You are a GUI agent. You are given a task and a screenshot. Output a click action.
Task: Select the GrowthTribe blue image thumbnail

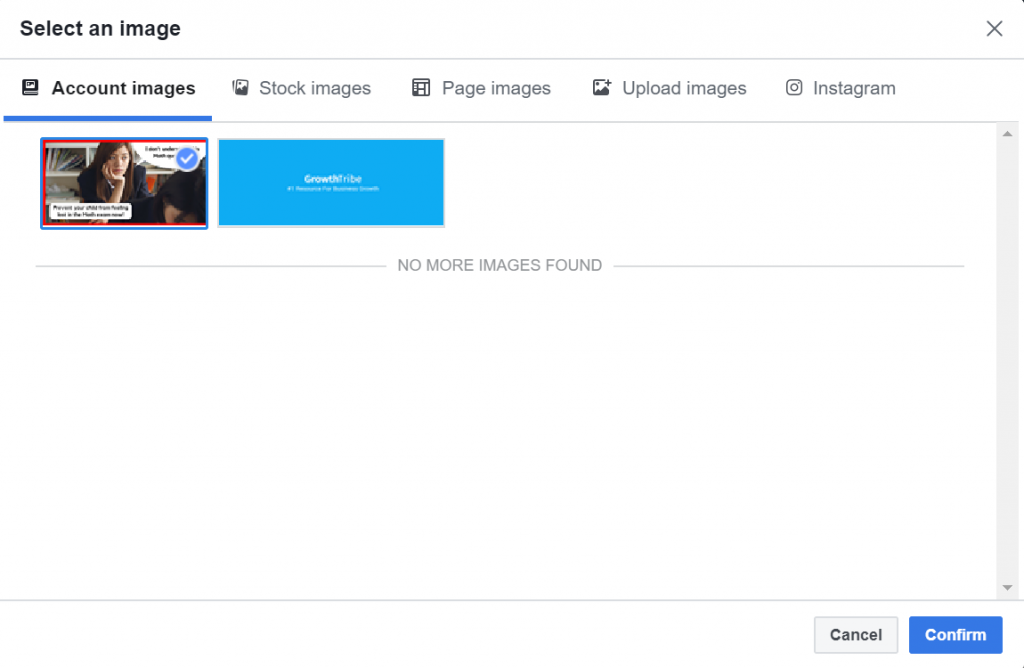pos(331,183)
